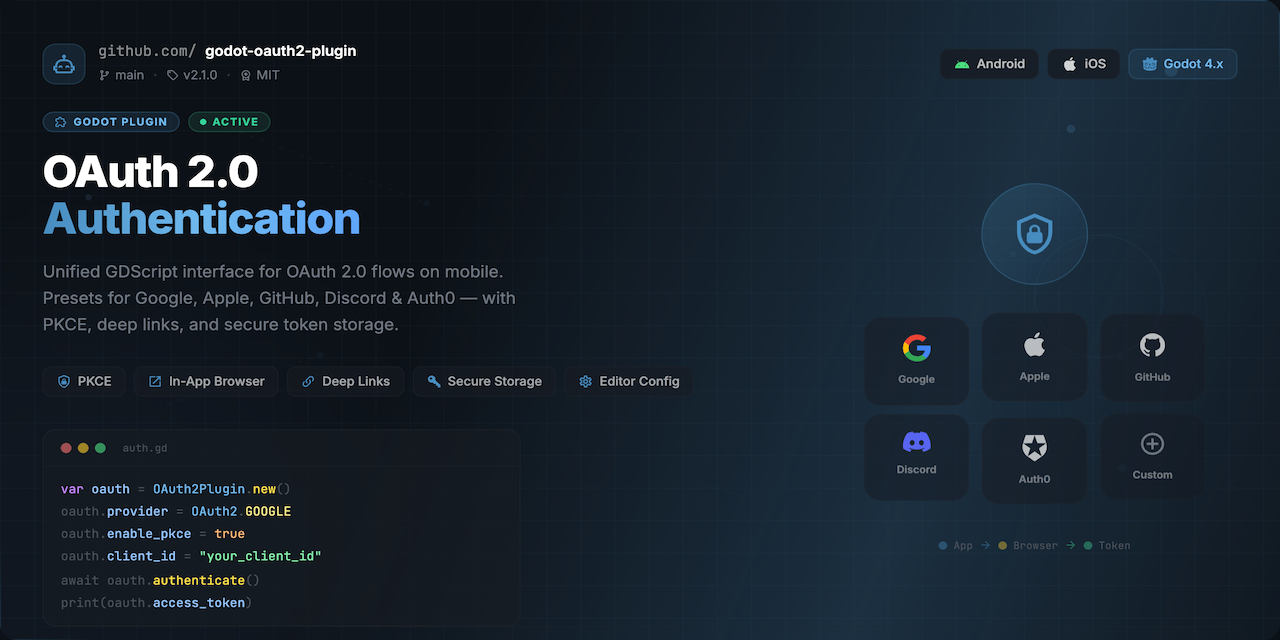
Task: Click the "Token" flow step text
Action: click(1114, 546)
